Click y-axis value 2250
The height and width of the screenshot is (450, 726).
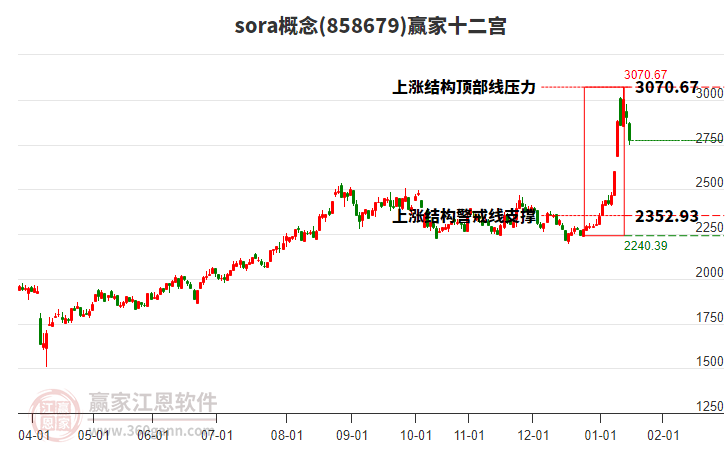click(709, 227)
